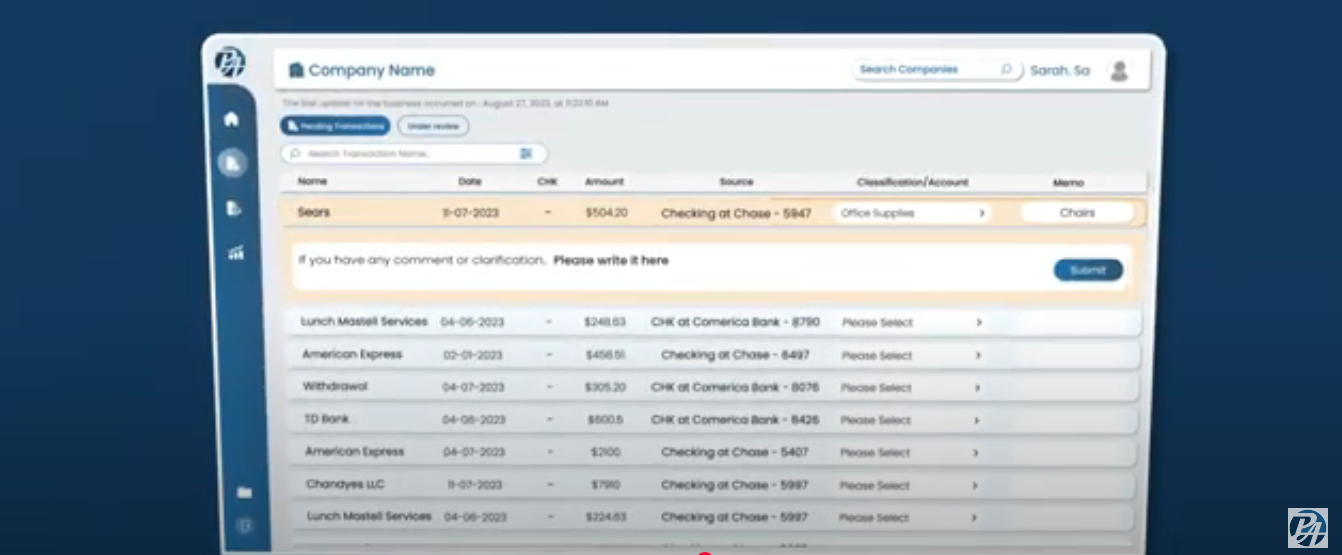Image resolution: width=1342 pixels, height=555 pixels.
Task: Open the user profile avatar
Action: pyautogui.click(x=1120, y=71)
